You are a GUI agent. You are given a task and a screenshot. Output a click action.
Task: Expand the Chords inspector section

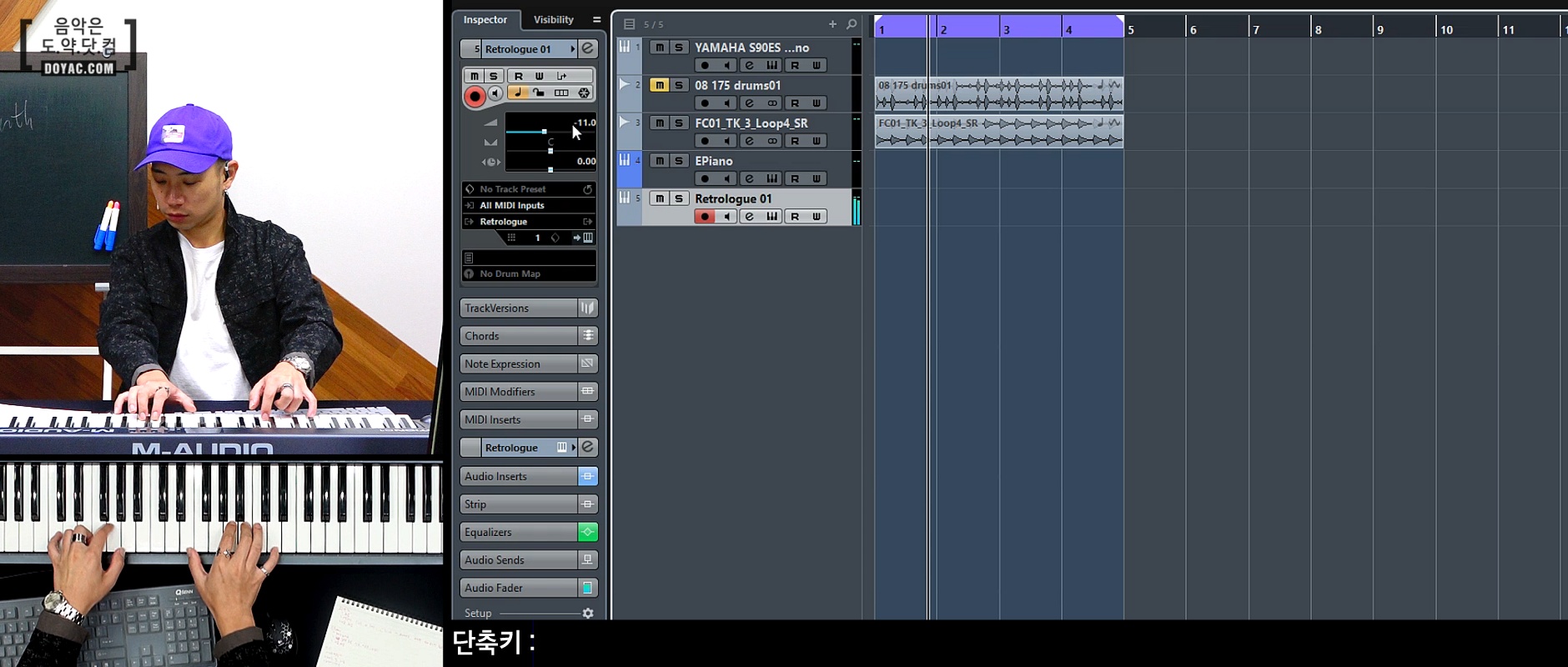519,336
